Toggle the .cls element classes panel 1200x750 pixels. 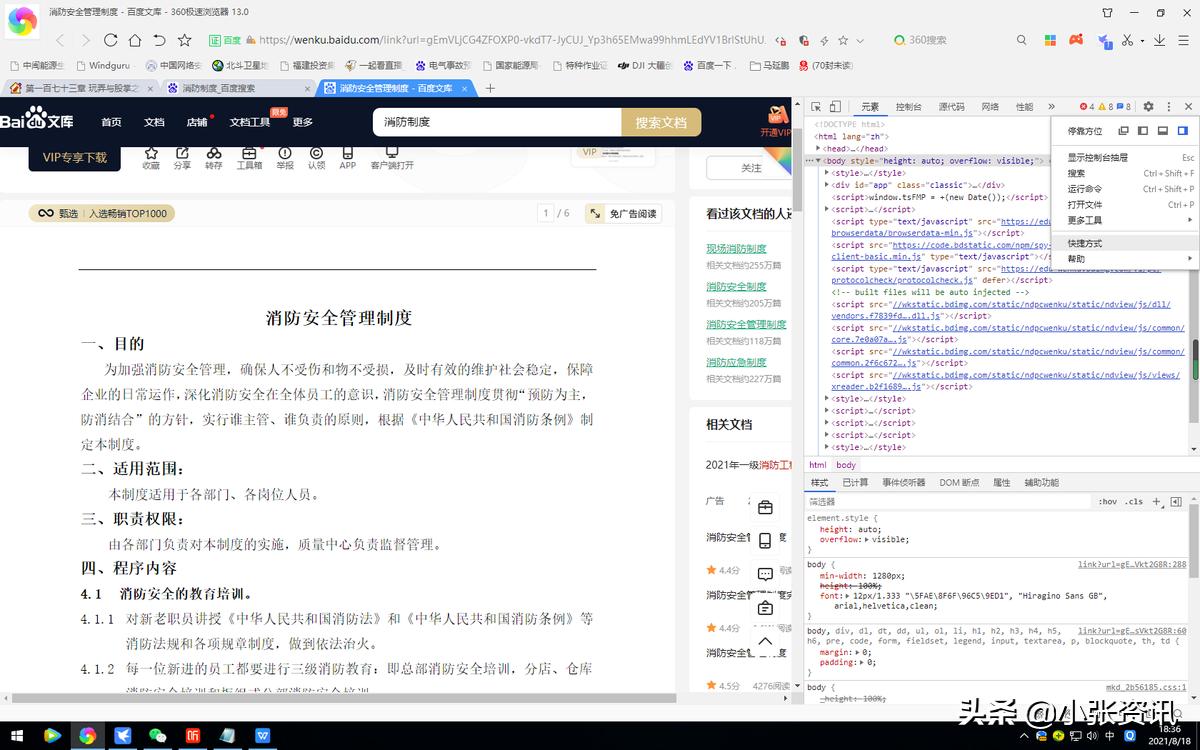coord(1135,501)
